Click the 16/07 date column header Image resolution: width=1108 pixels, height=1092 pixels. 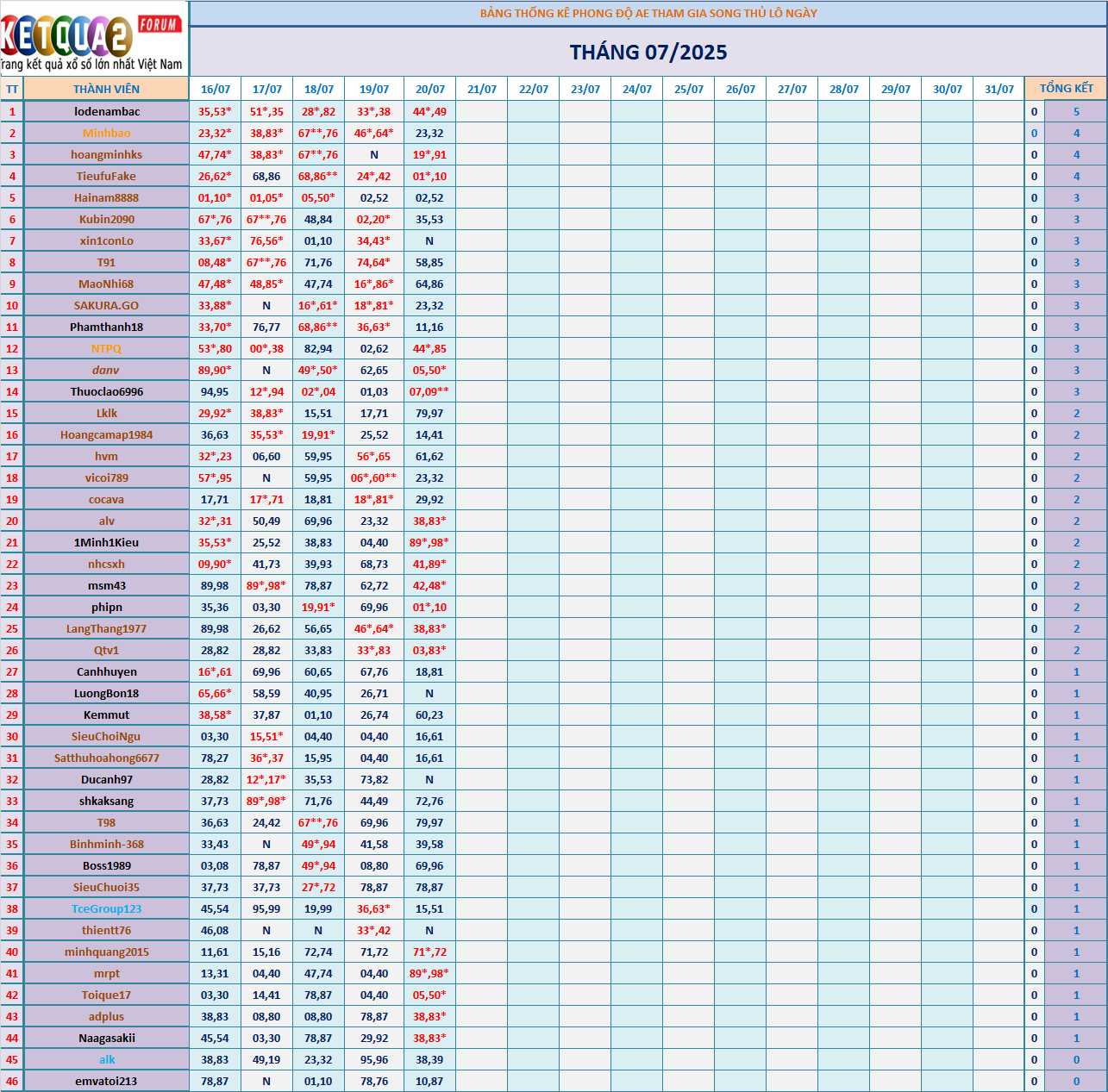[215, 89]
